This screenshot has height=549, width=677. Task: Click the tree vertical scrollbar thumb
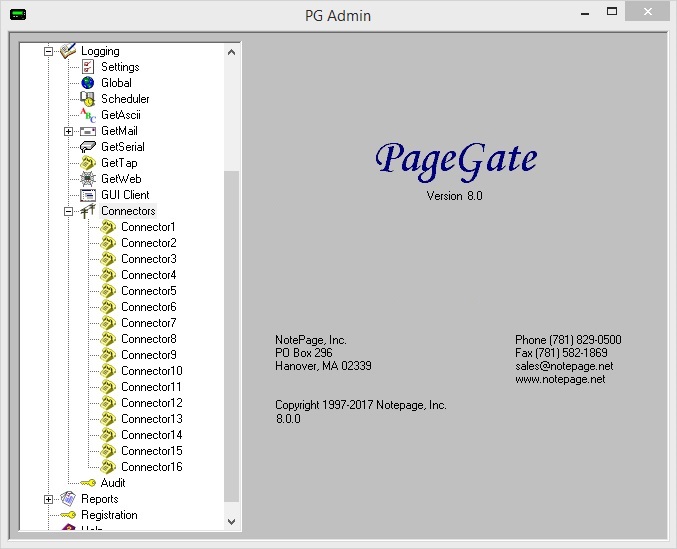click(x=231, y=336)
